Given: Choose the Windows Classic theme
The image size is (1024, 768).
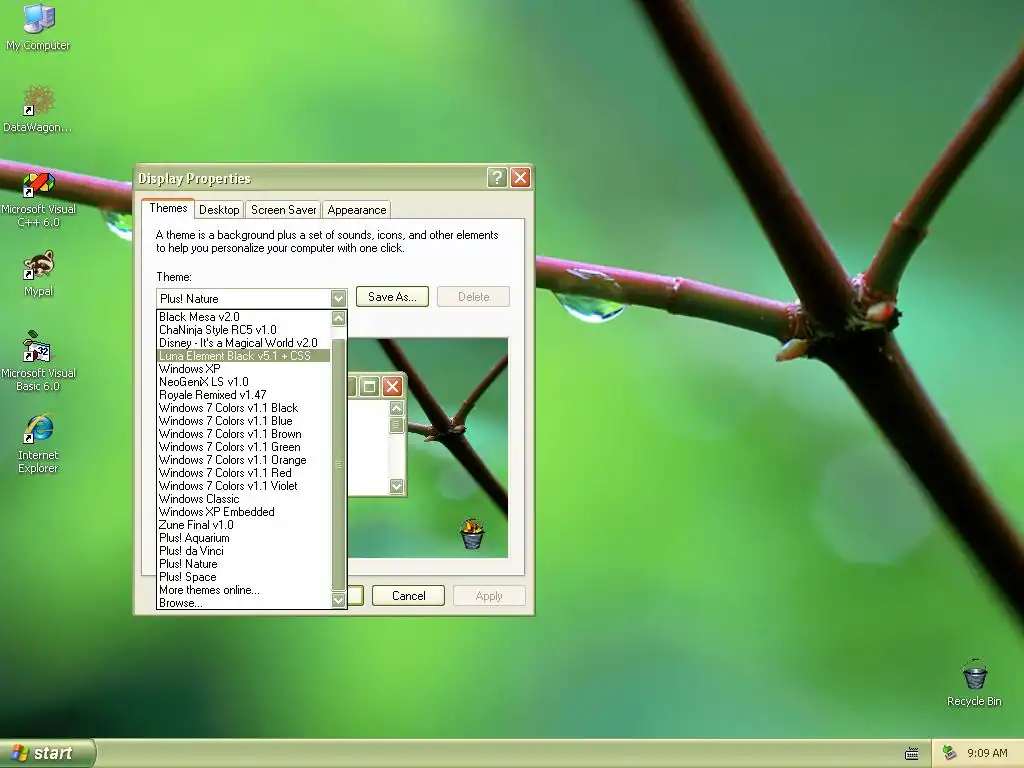Looking at the screenshot, I should pyautogui.click(x=244, y=499).
